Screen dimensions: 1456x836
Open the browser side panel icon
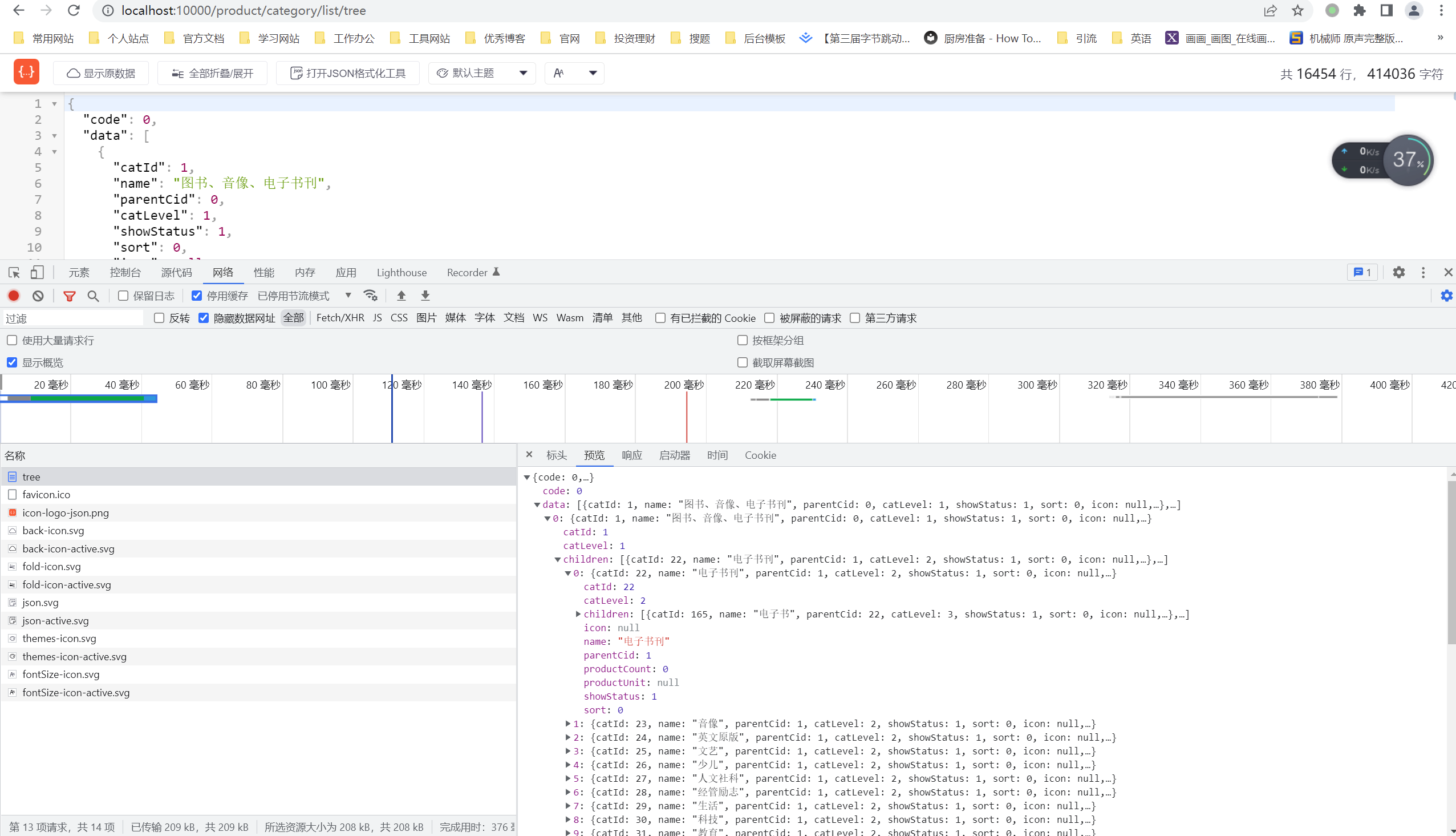click(x=1386, y=10)
